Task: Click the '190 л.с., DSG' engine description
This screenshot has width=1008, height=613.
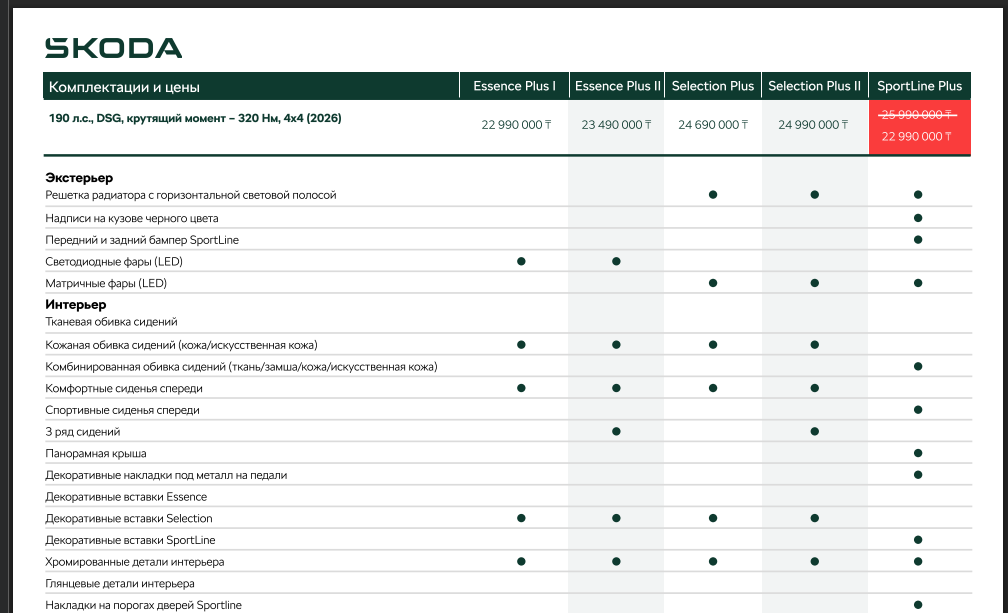Action: (x=195, y=118)
